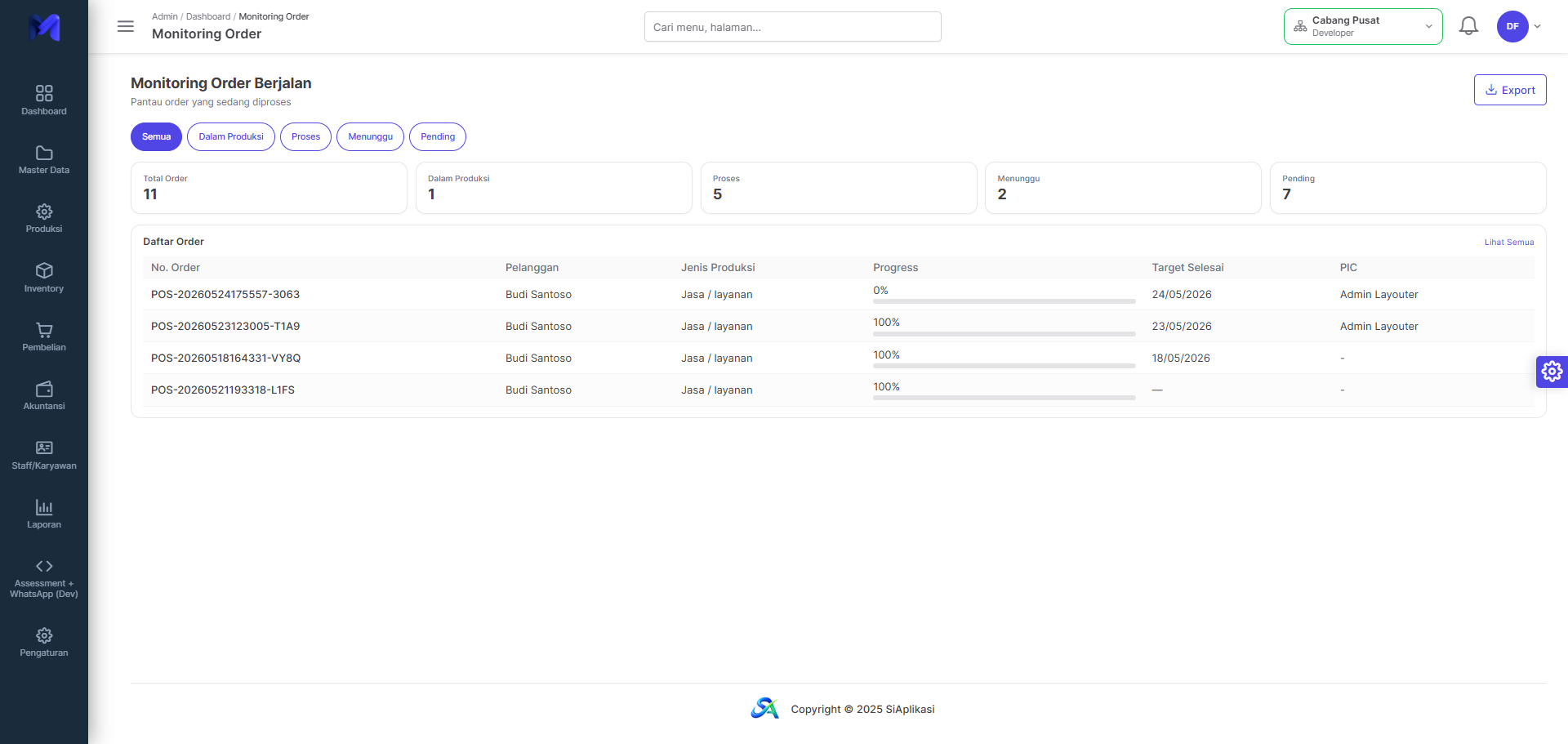Click the DF user avatar
Image resolution: width=1568 pixels, height=744 pixels.
click(1512, 26)
